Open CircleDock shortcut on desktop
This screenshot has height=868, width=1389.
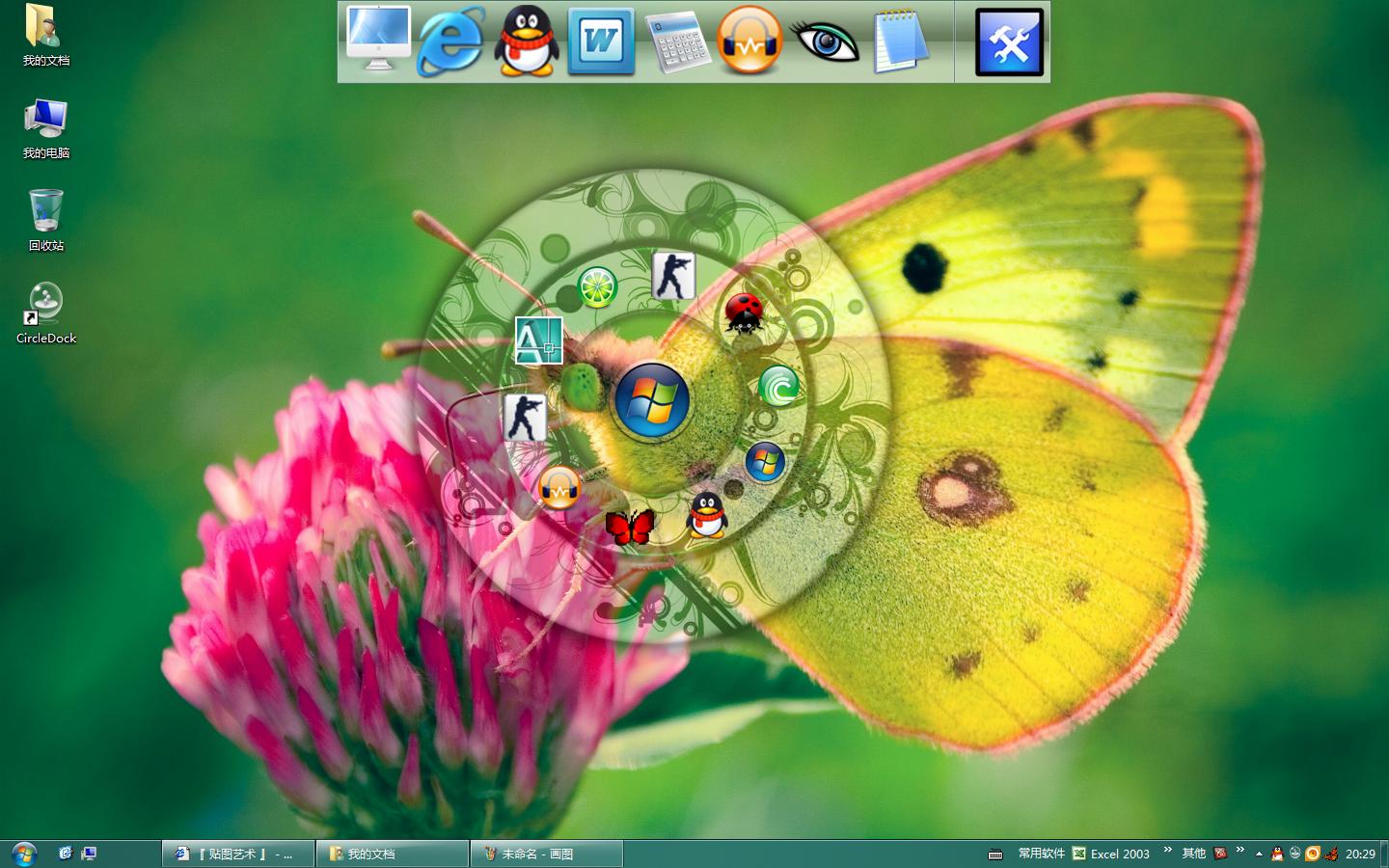(45, 313)
